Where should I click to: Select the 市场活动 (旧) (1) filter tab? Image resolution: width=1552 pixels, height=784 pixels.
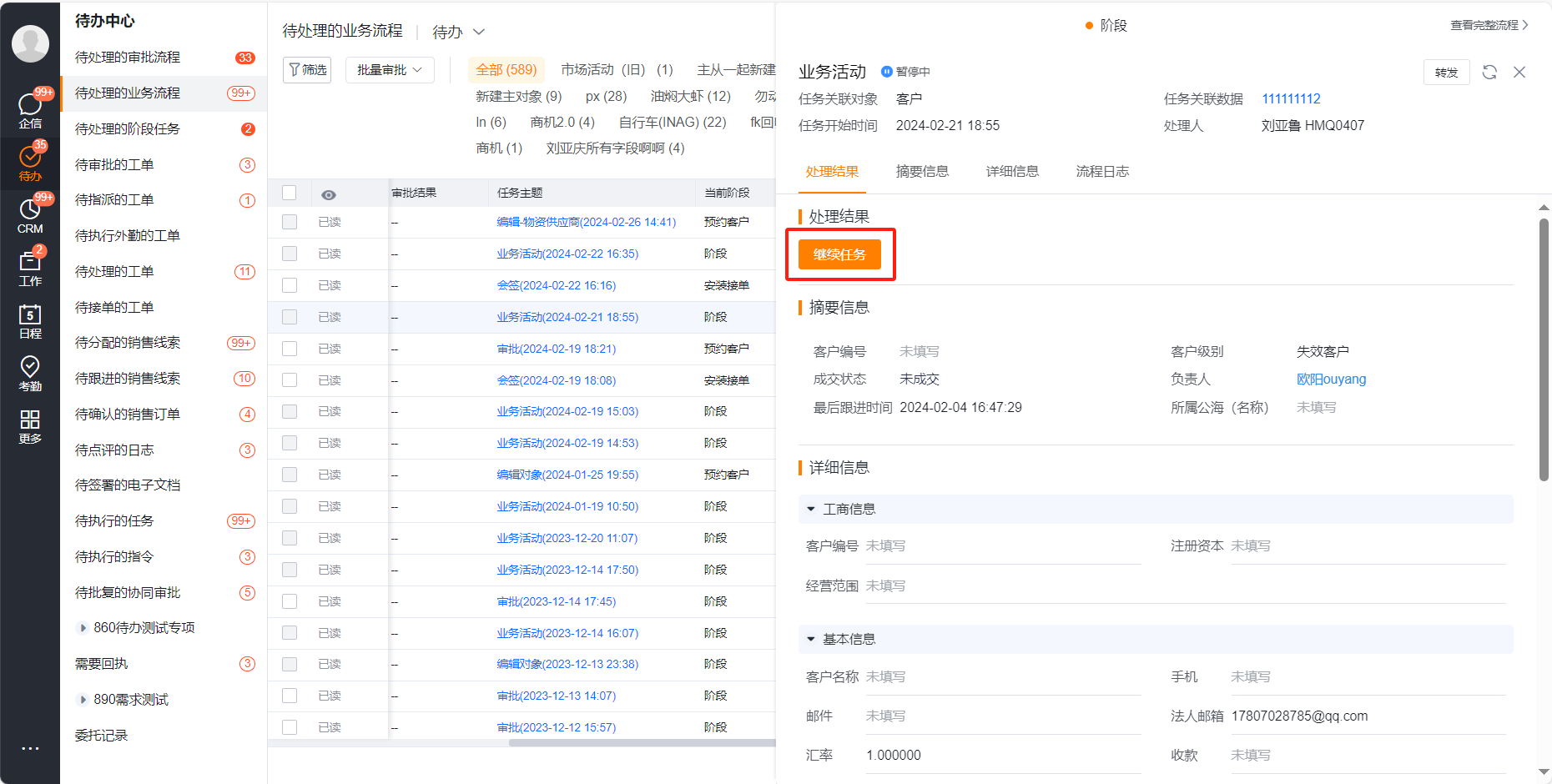tap(617, 70)
